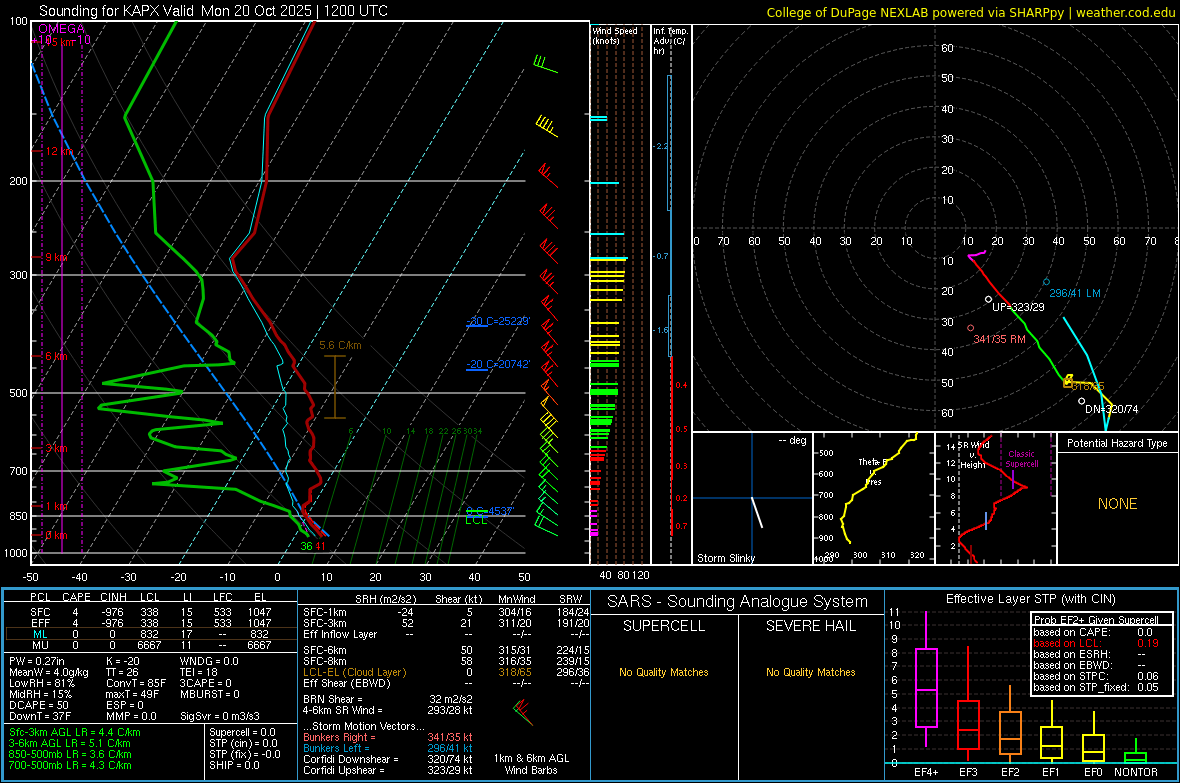Click the surface dewpoint value 36
Viewport: 1180px width, 783px height.
306,546
